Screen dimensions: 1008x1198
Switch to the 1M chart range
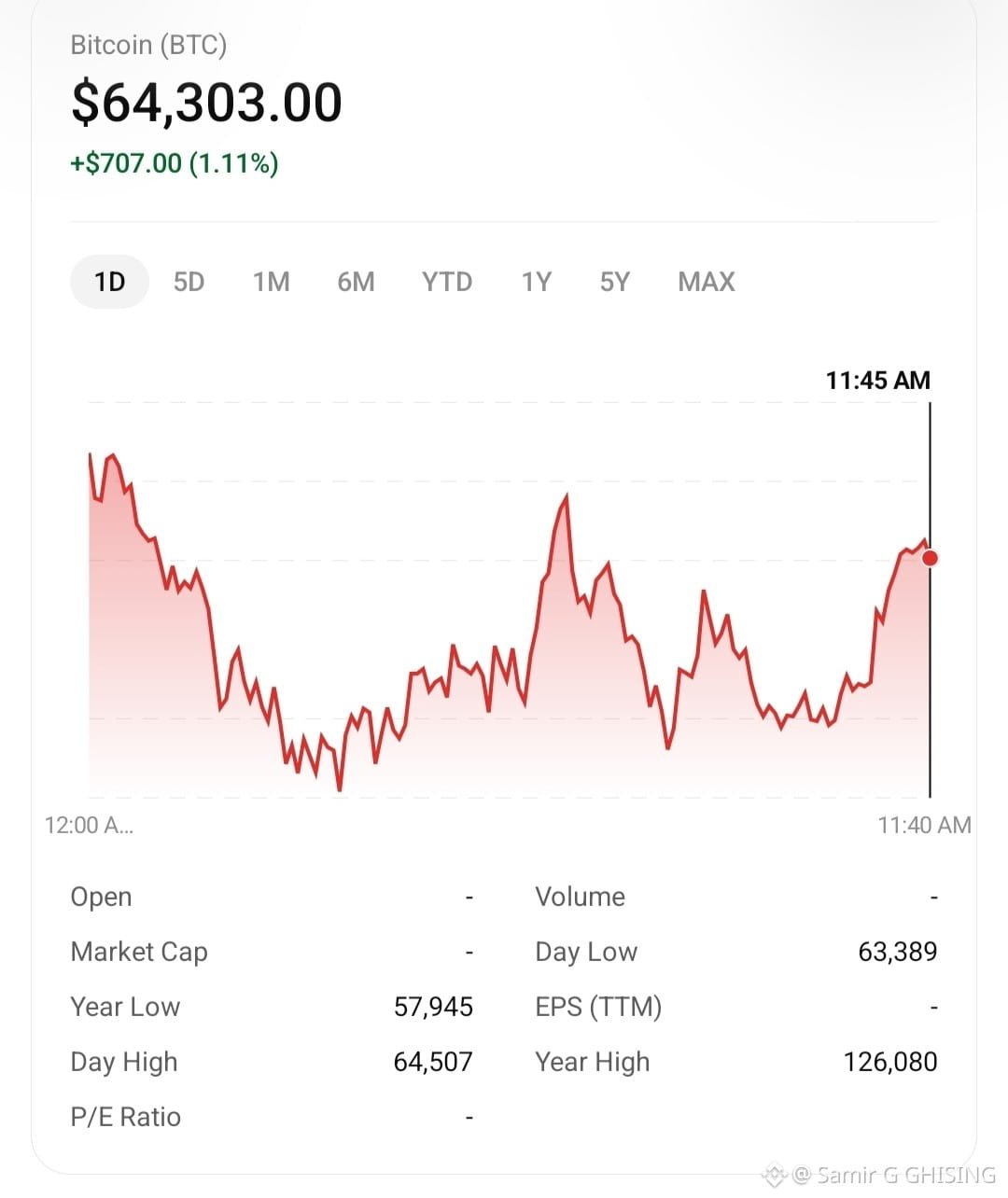[272, 282]
